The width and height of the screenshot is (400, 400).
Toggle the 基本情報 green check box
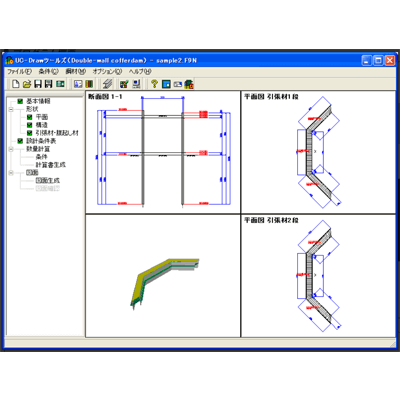[x=20, y=101]
